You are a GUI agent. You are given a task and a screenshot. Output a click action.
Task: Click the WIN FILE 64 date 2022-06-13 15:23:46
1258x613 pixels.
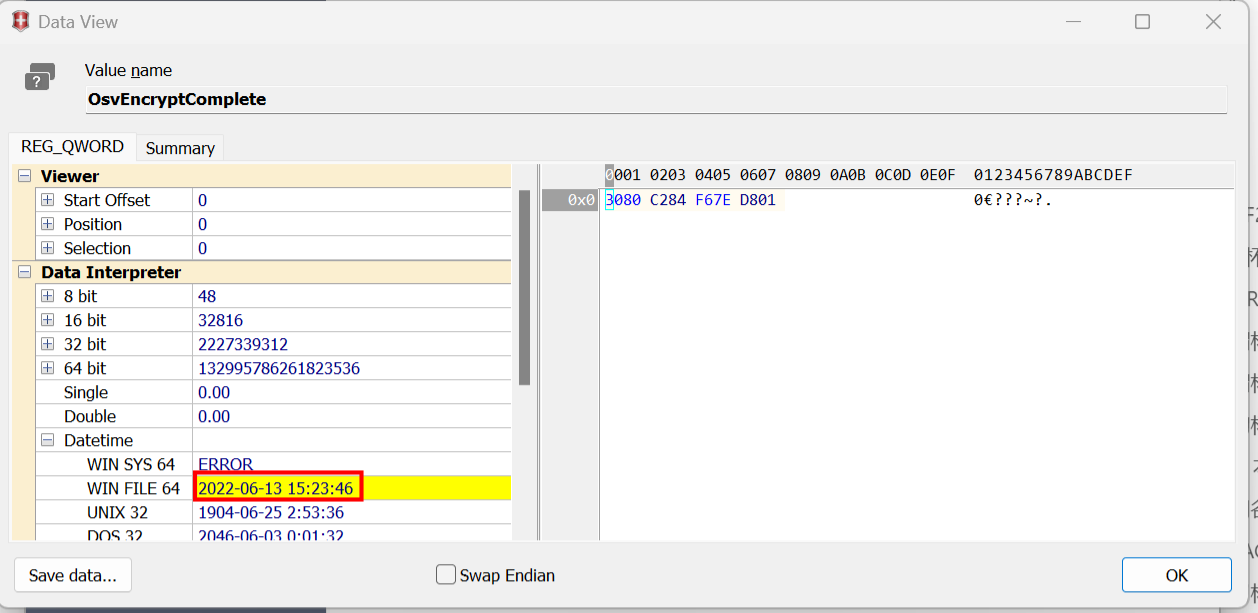pos(276,488)
